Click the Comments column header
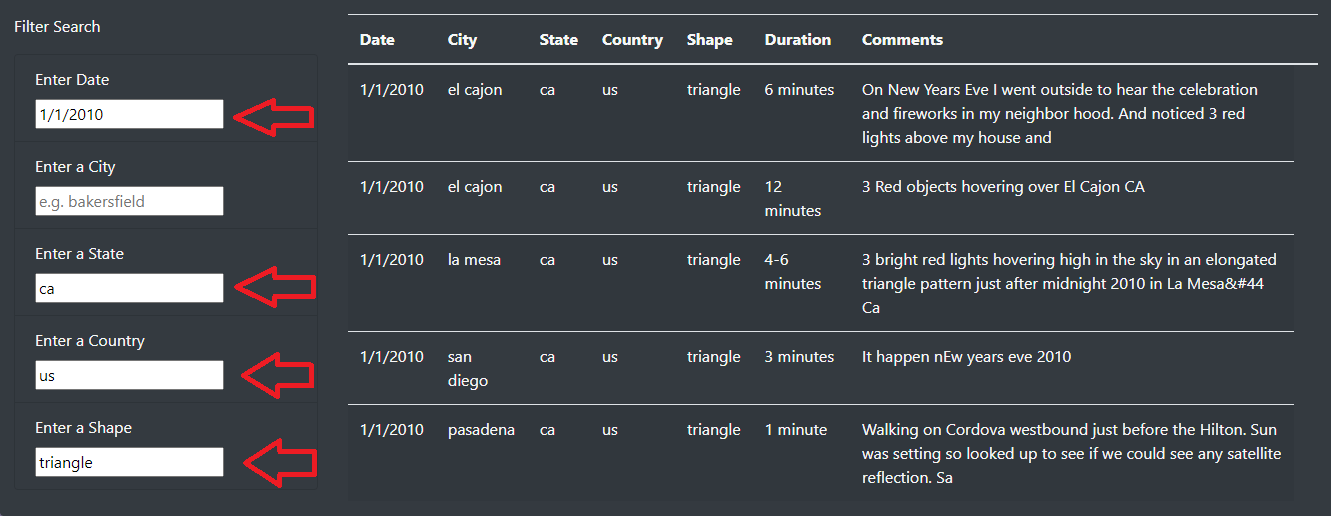The width and height of the screenshot is (1331, 516). (x=902, y=40)
